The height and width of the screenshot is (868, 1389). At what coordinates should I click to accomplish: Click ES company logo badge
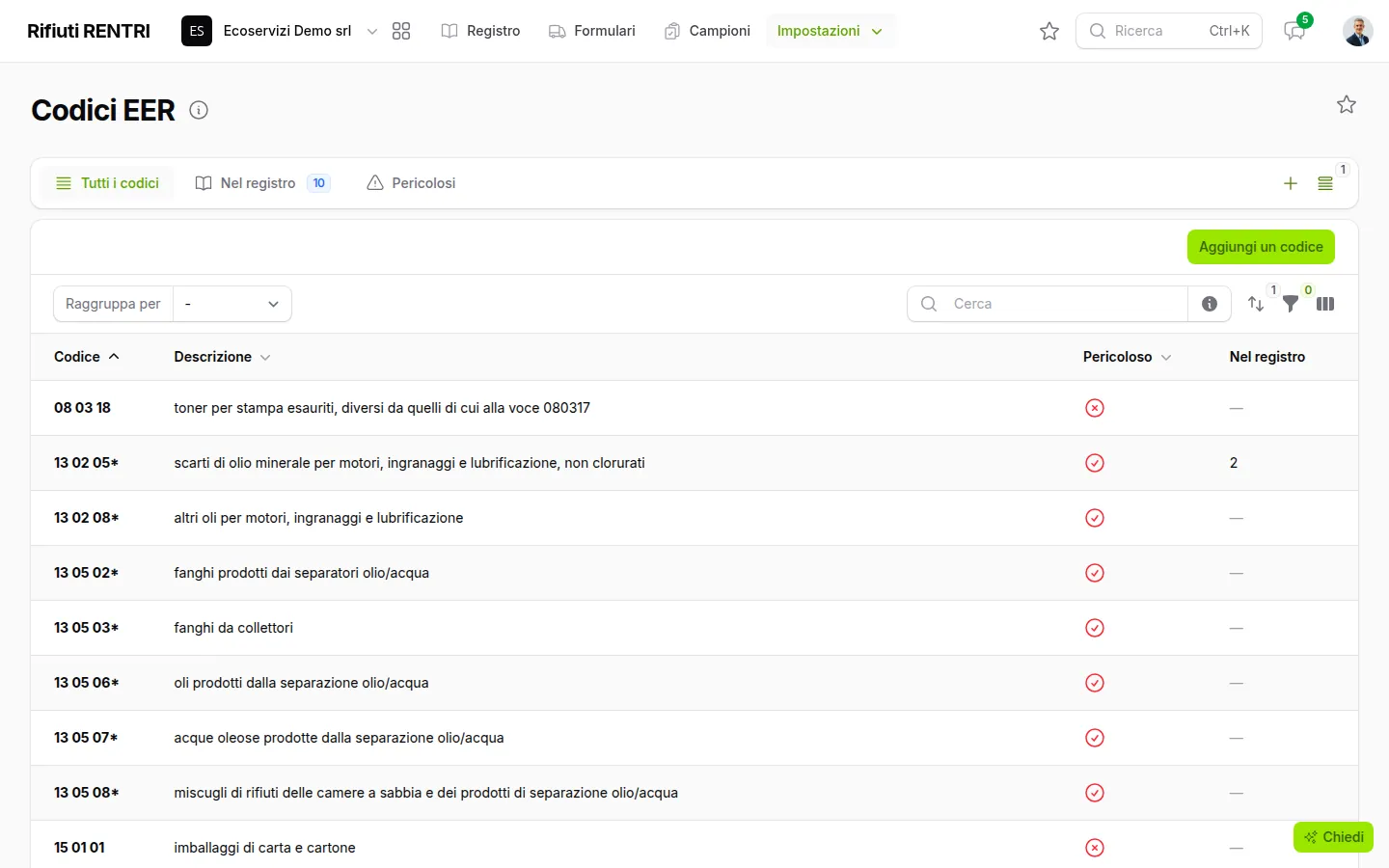point(197,31)
